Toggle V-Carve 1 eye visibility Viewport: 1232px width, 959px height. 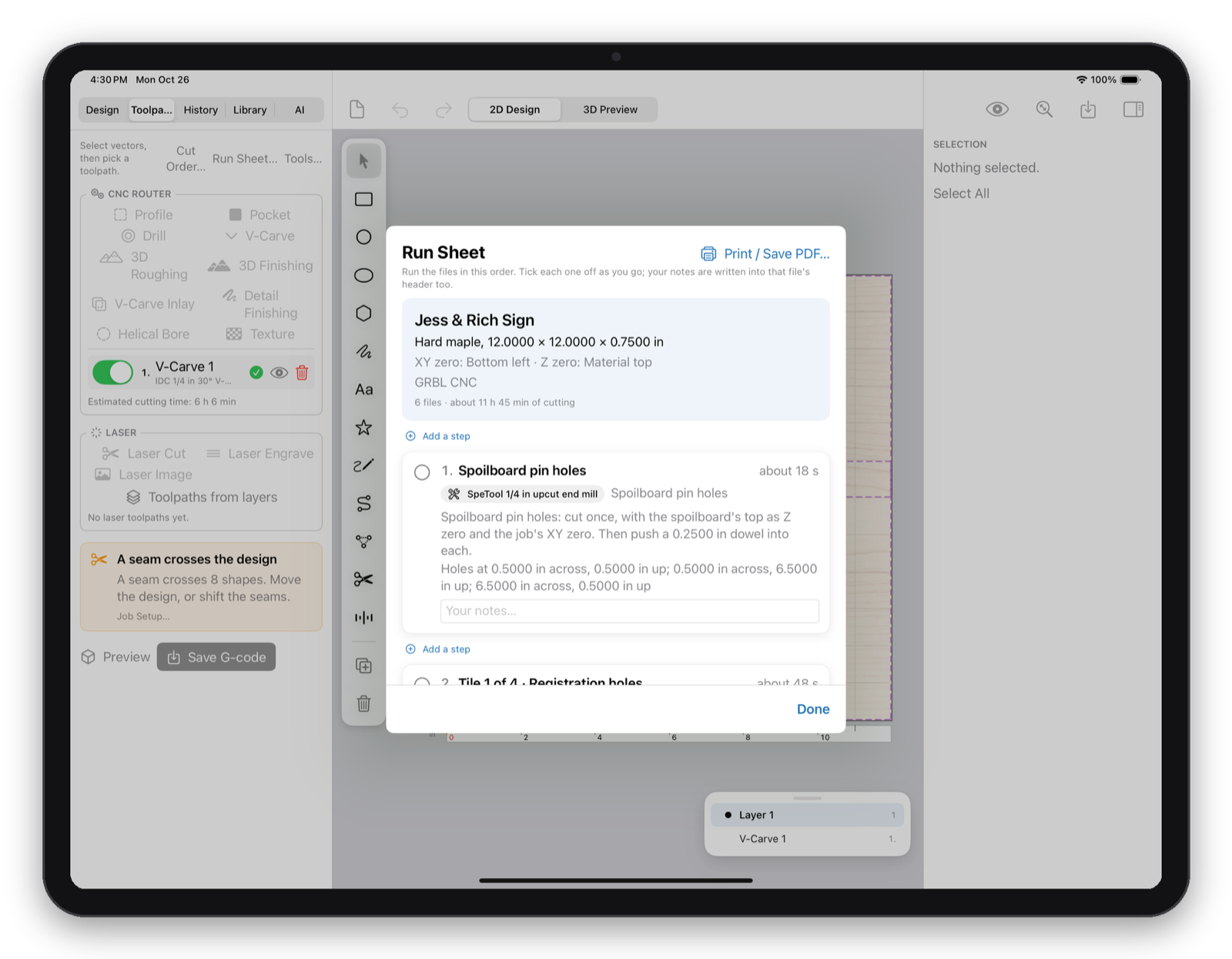pyautogui.click(x=279, y=373)
